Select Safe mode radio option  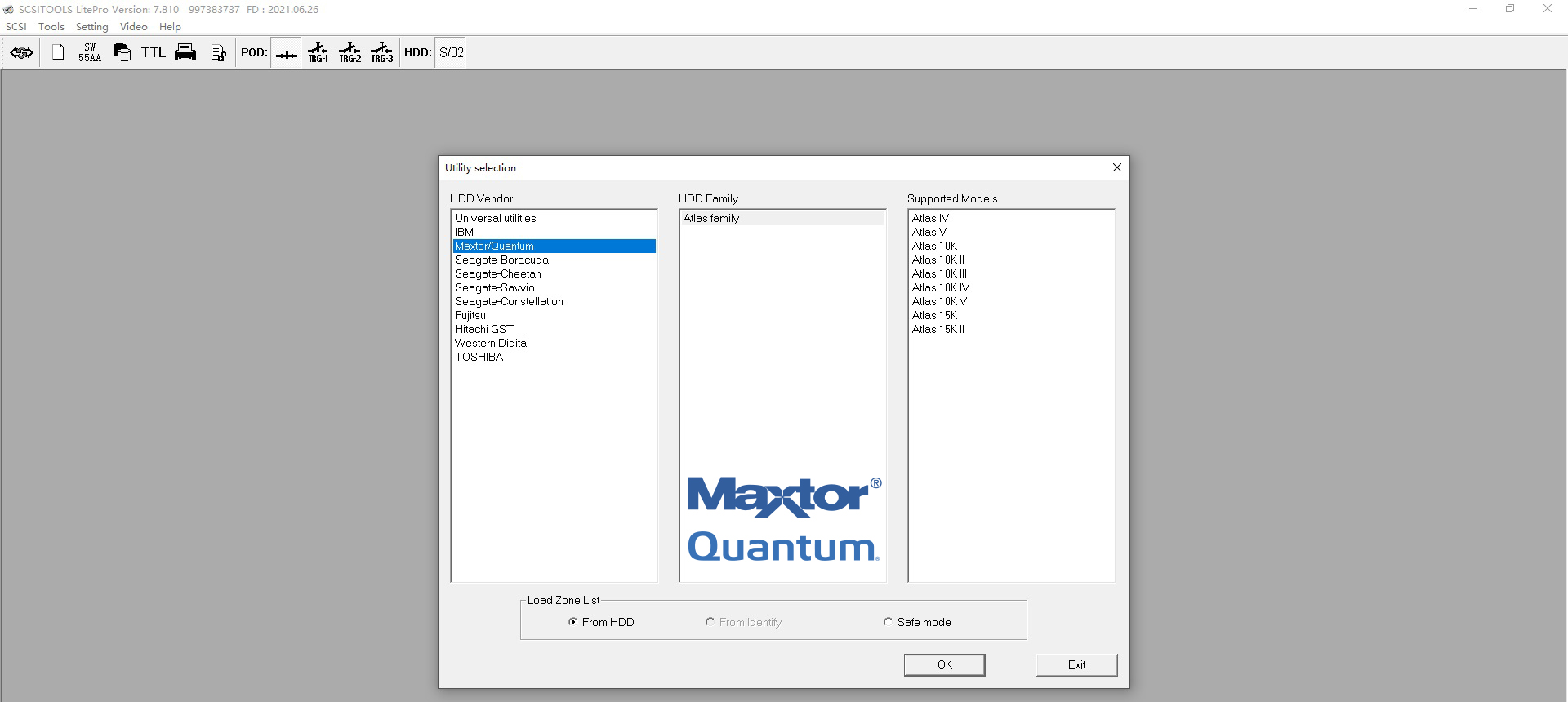click(917, 622)
